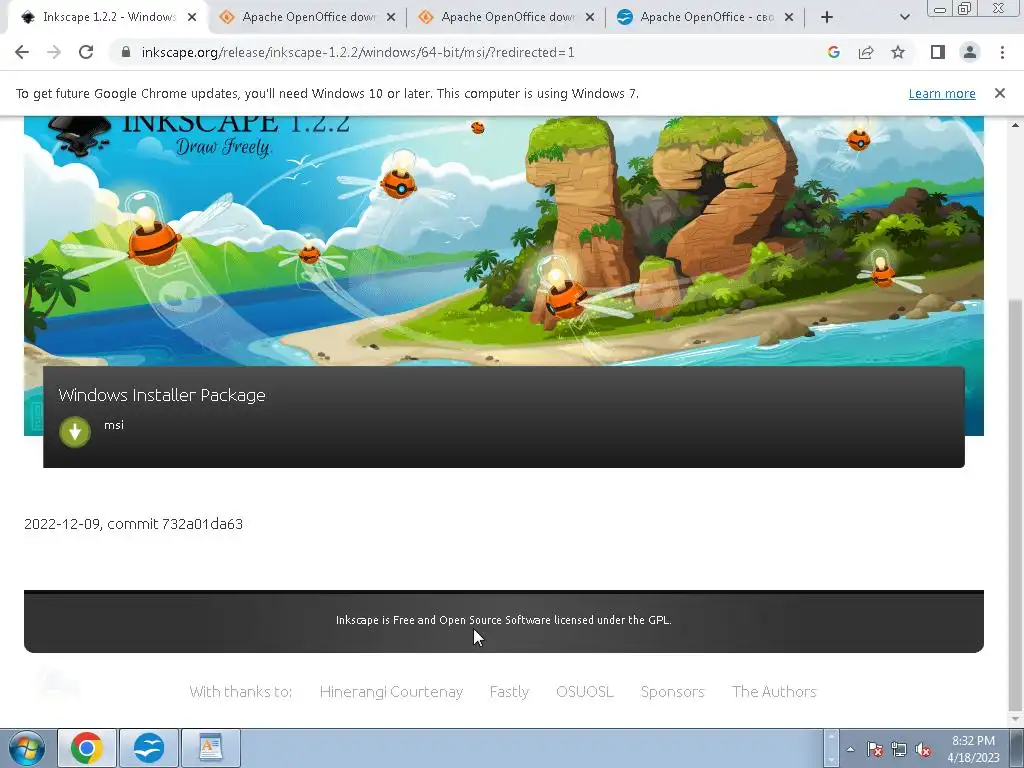Viewport: 1024px width, 768px height.
Task: Click the padlock site info icon
Action: point(126,52)
